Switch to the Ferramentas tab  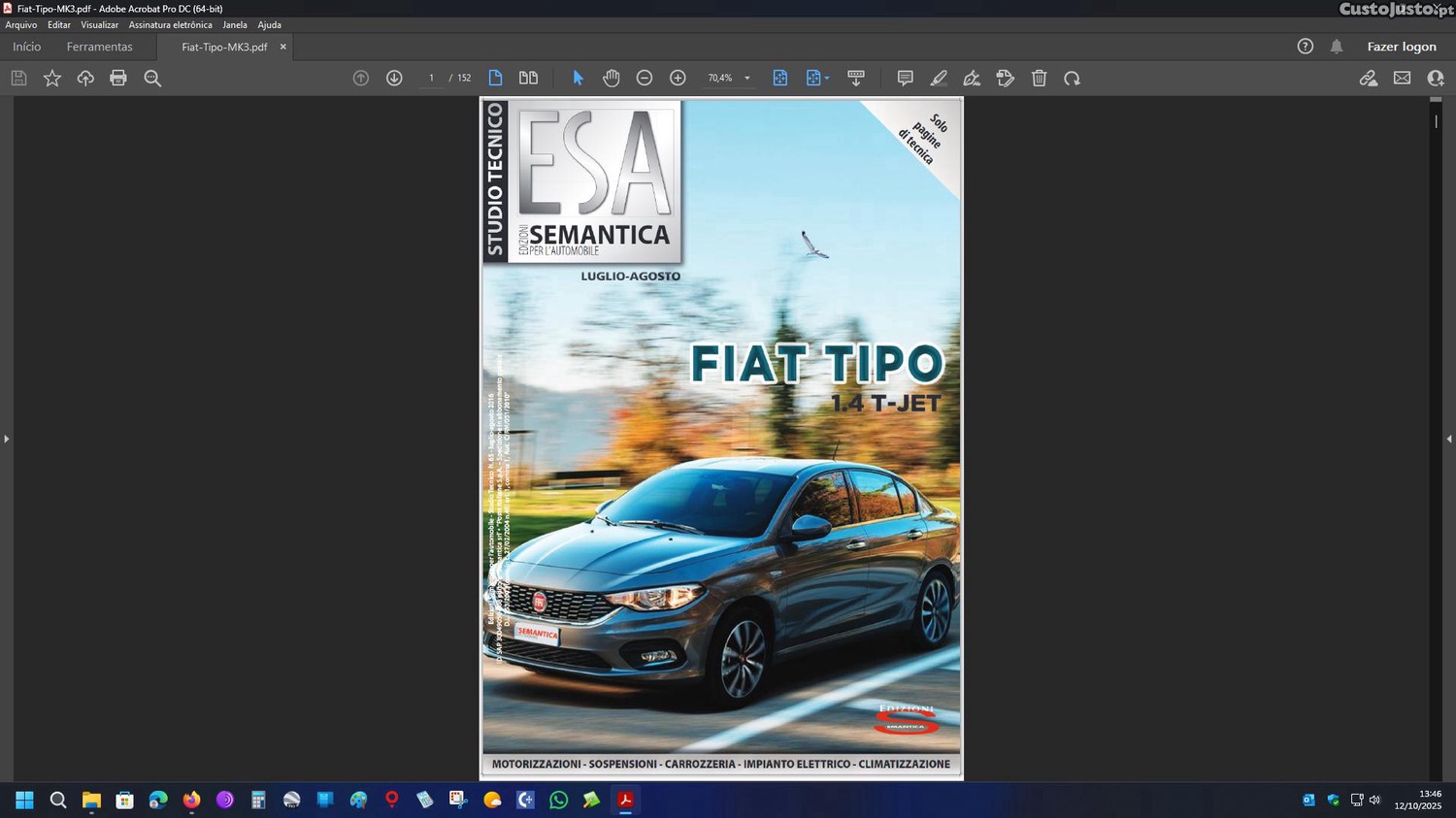click(x=99, y=47)
